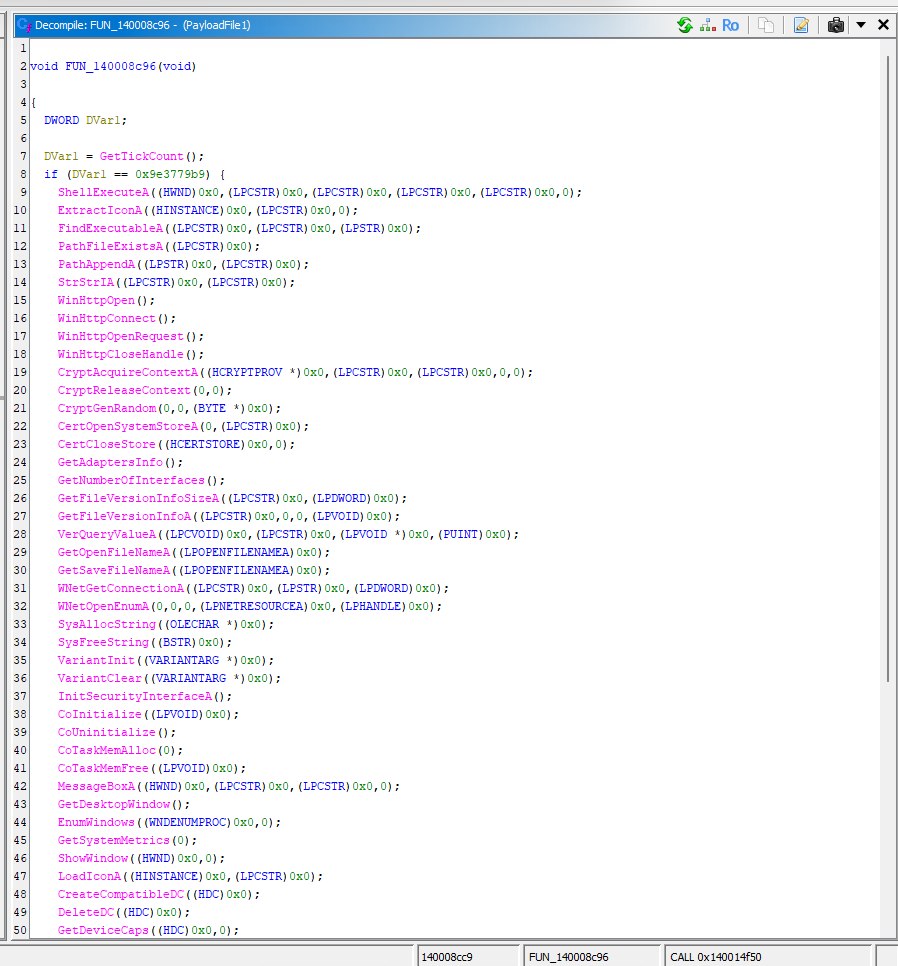Click address 140008cc9 in the status bar
Screen dimensions: 898x966
(447, 957)
